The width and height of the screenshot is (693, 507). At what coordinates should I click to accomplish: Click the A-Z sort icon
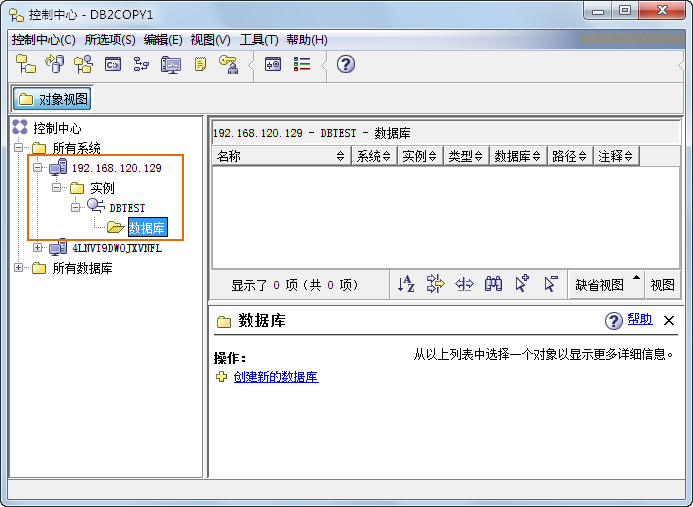406,284
